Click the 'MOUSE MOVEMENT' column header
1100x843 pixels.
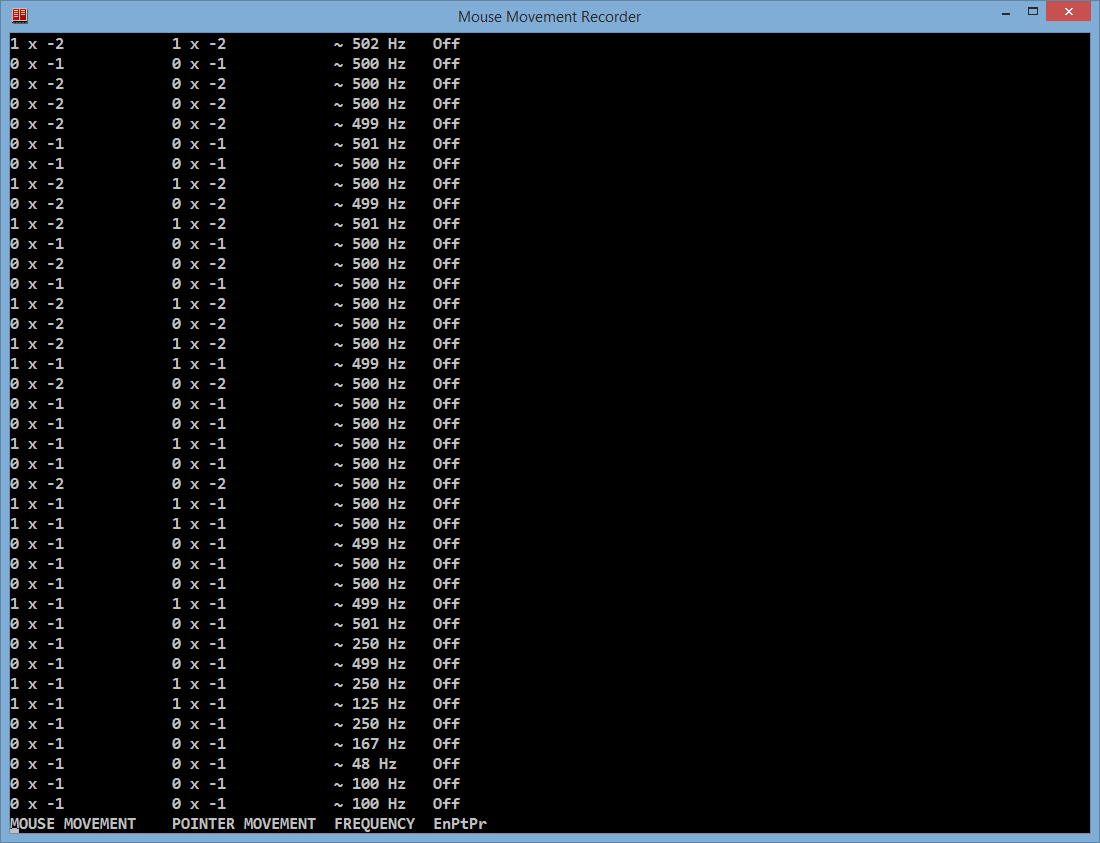(x=73, y=823)
